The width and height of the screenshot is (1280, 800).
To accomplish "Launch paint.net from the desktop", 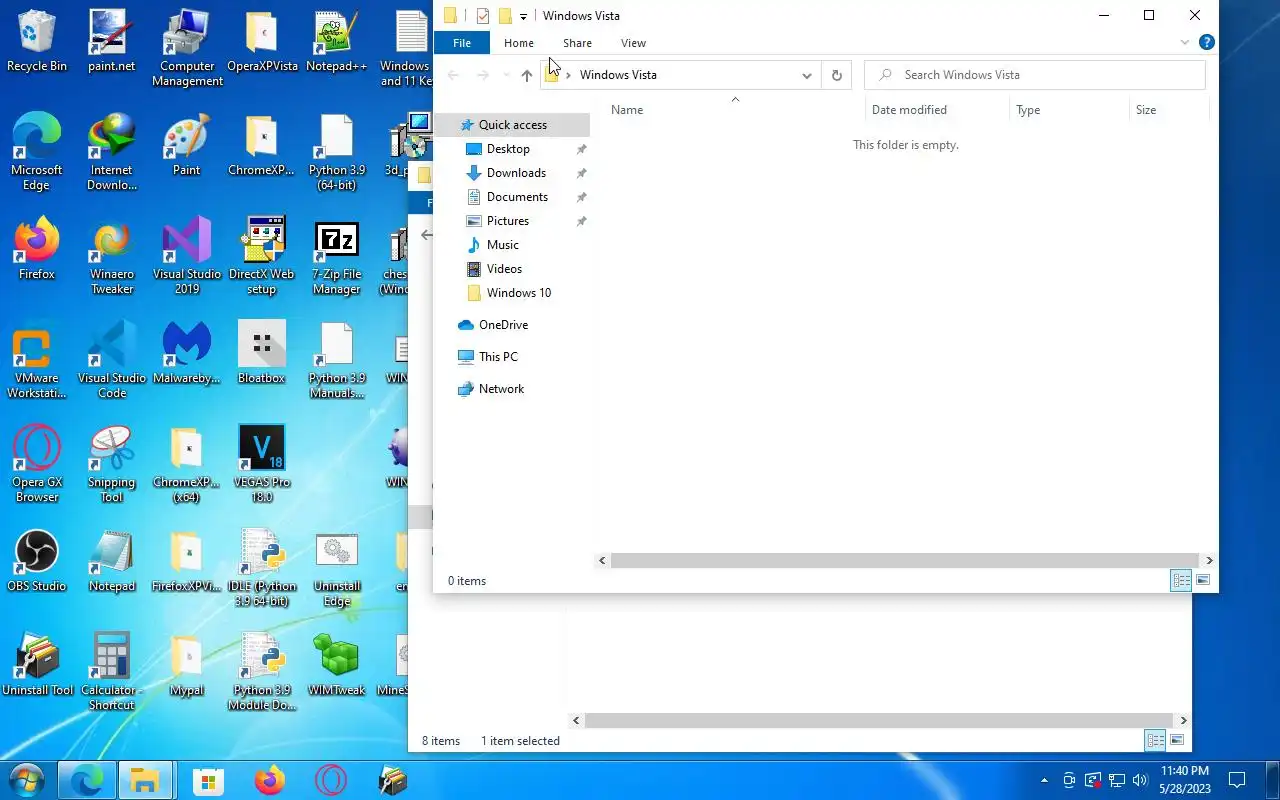I will tap(111, 42).
